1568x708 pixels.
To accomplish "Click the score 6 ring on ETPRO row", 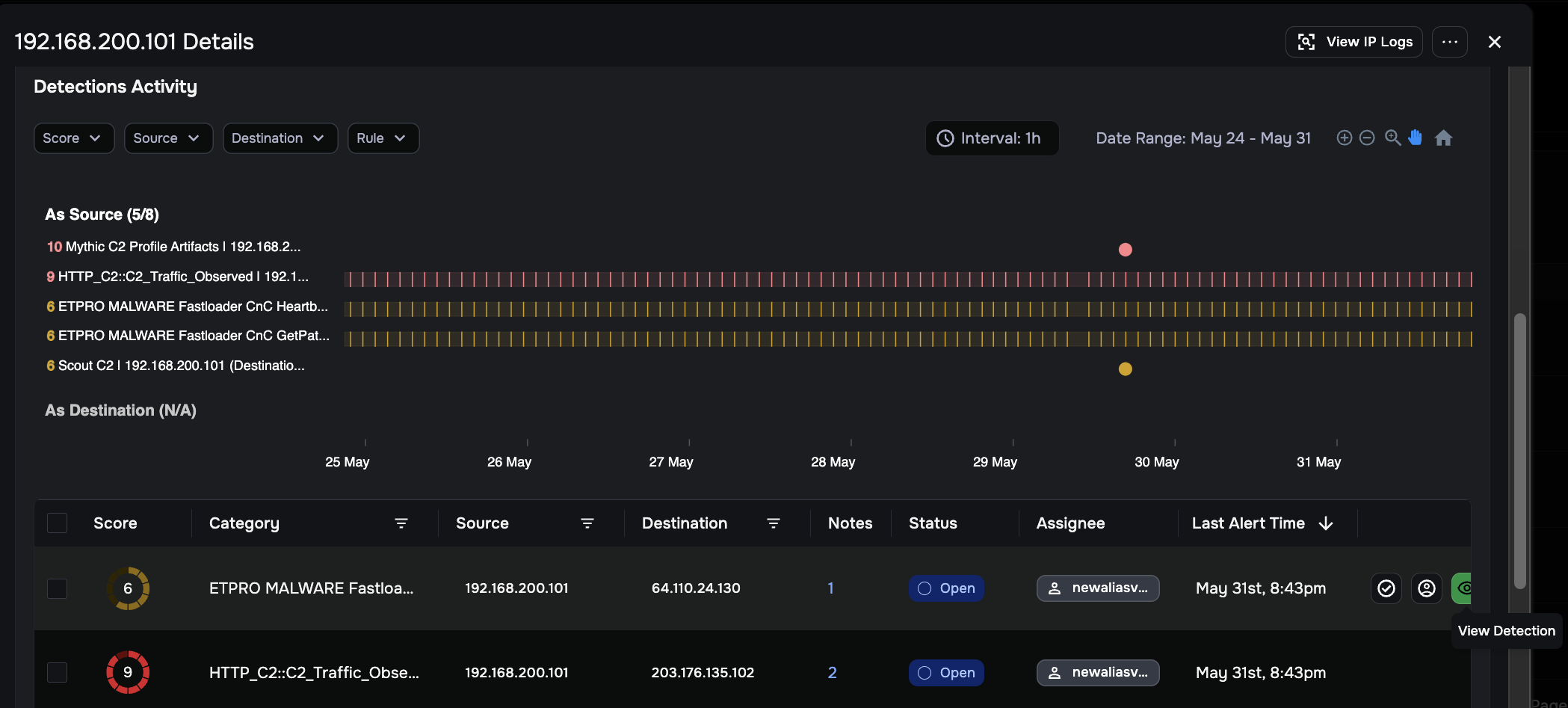I will point(128,588).
